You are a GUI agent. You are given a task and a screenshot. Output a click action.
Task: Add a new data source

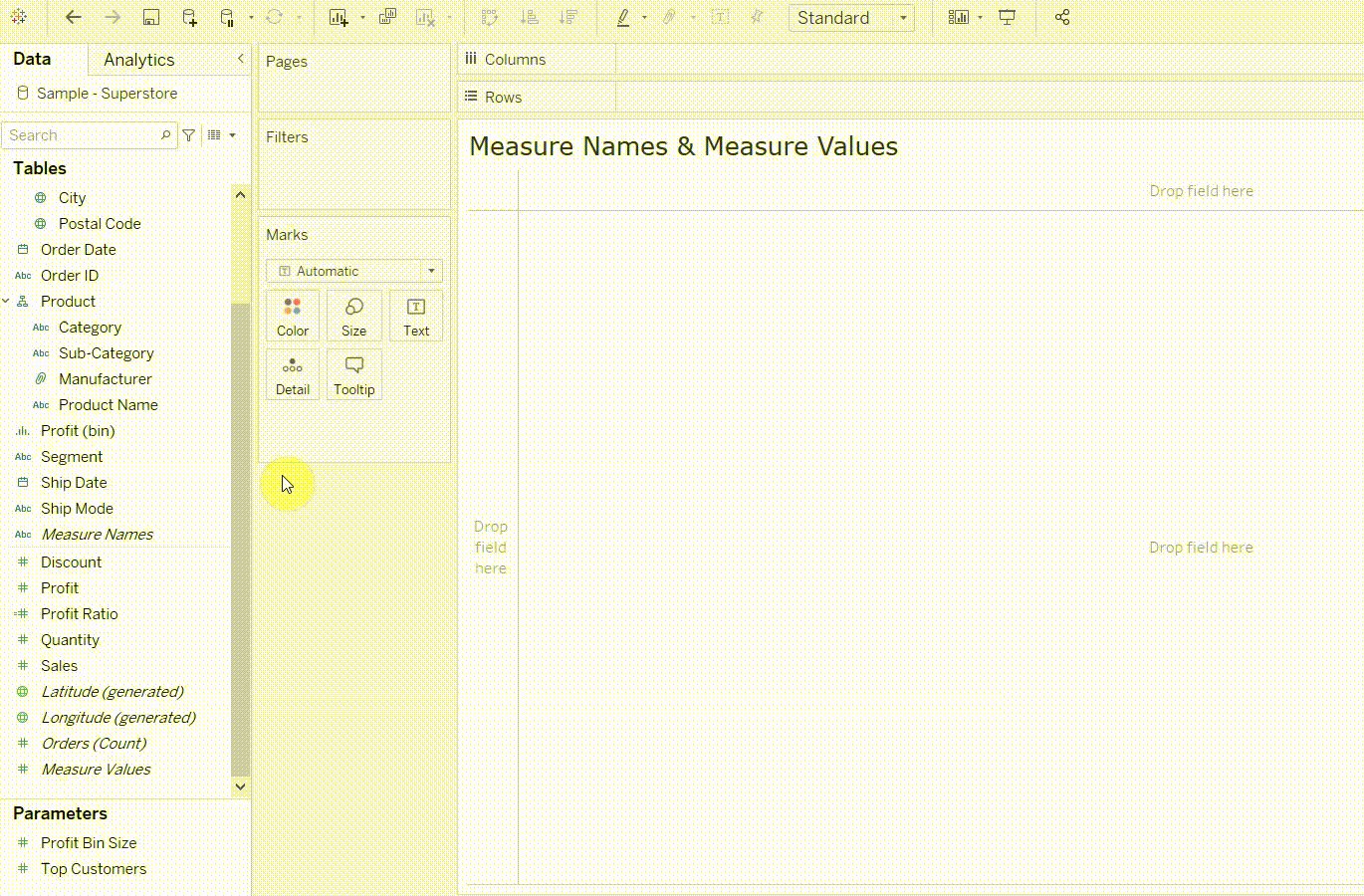point(189,17)
